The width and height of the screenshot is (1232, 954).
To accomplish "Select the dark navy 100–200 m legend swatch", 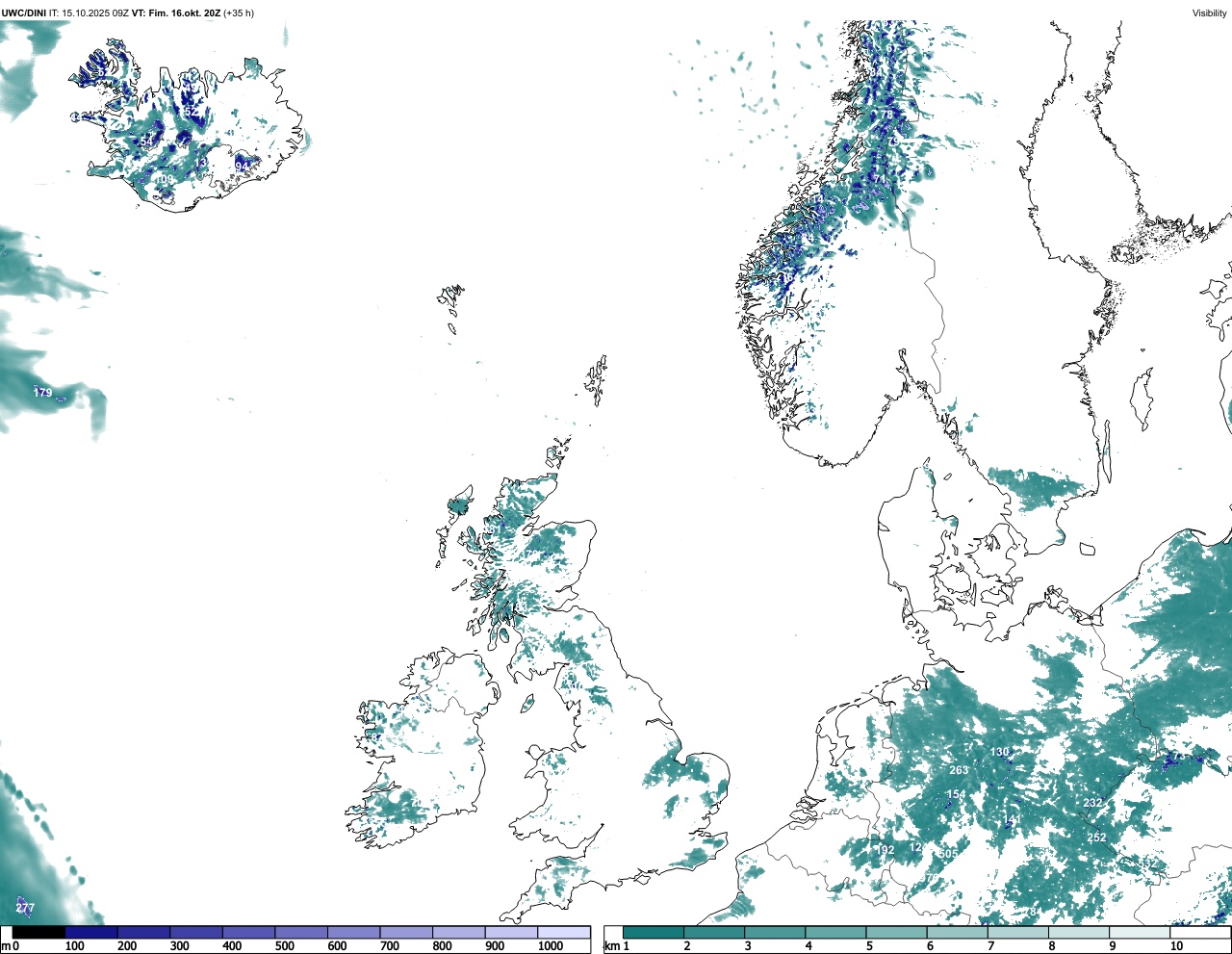I will [91, 932].
